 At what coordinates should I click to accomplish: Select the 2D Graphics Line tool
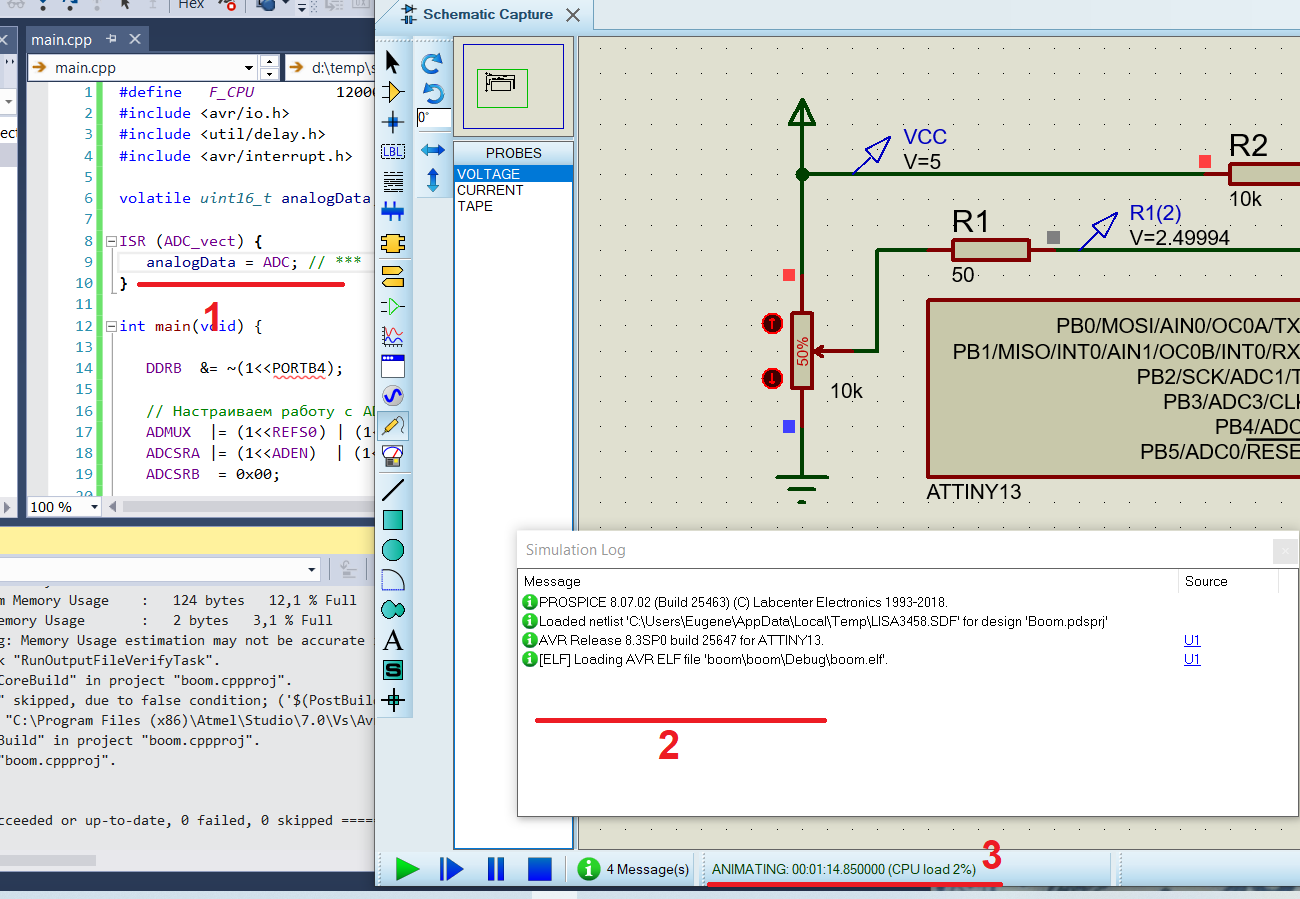click(393, 490)
